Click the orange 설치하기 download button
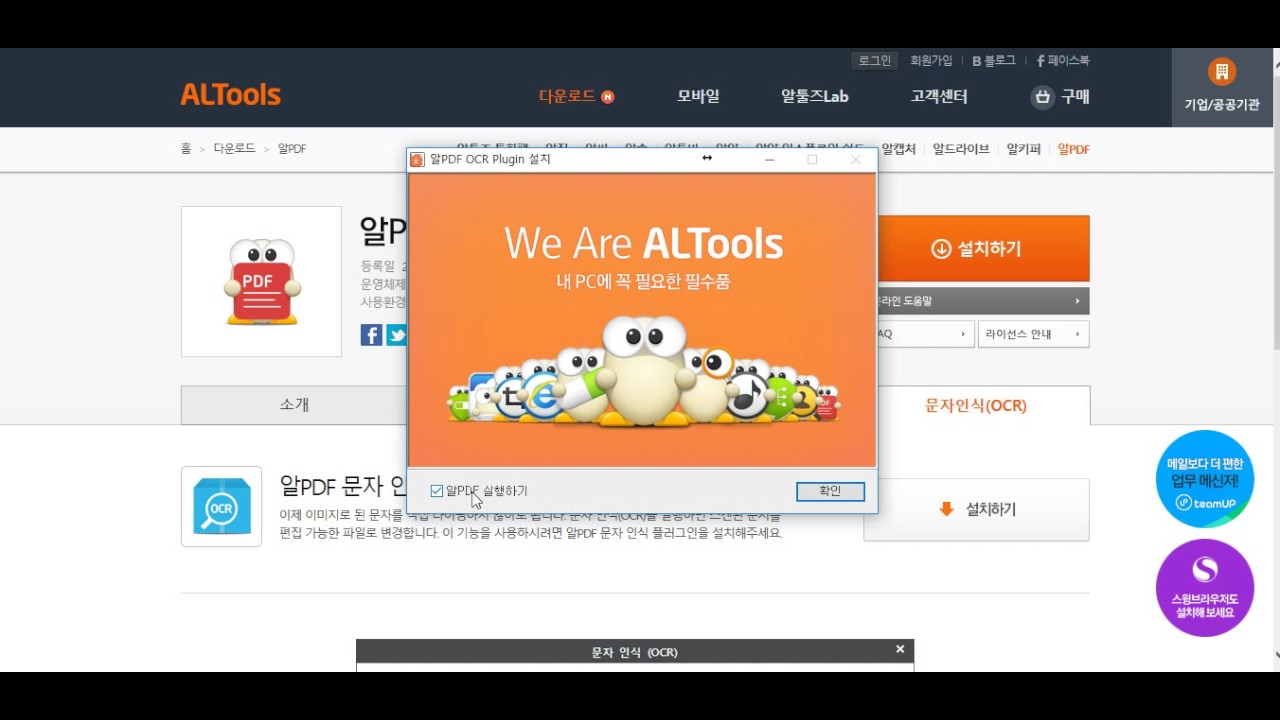This screenshot has height=720, width=1280. pyautogui.click(x=983, y=249)
